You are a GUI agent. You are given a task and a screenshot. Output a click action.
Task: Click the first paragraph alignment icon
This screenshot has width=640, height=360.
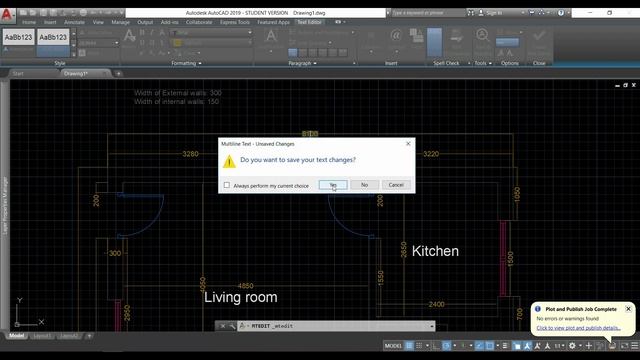(x=293, y=52)
